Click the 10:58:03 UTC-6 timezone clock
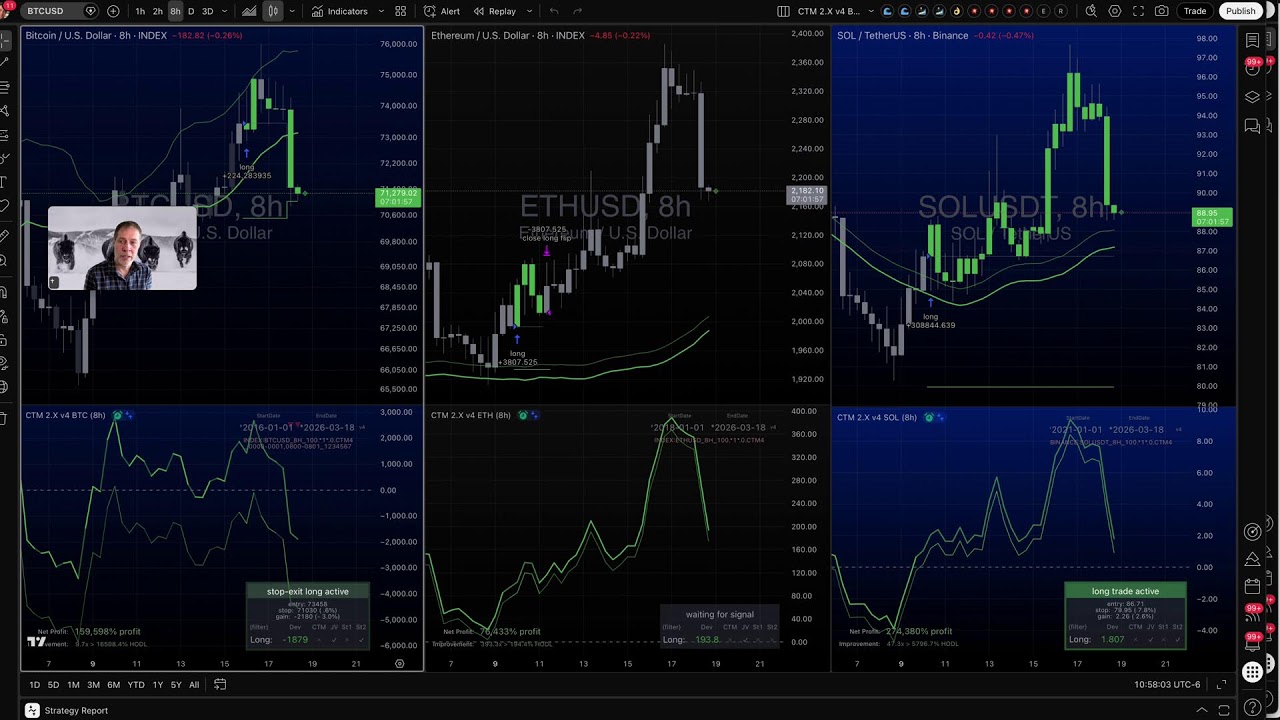1280x720 pixels. pos(1167,685)
